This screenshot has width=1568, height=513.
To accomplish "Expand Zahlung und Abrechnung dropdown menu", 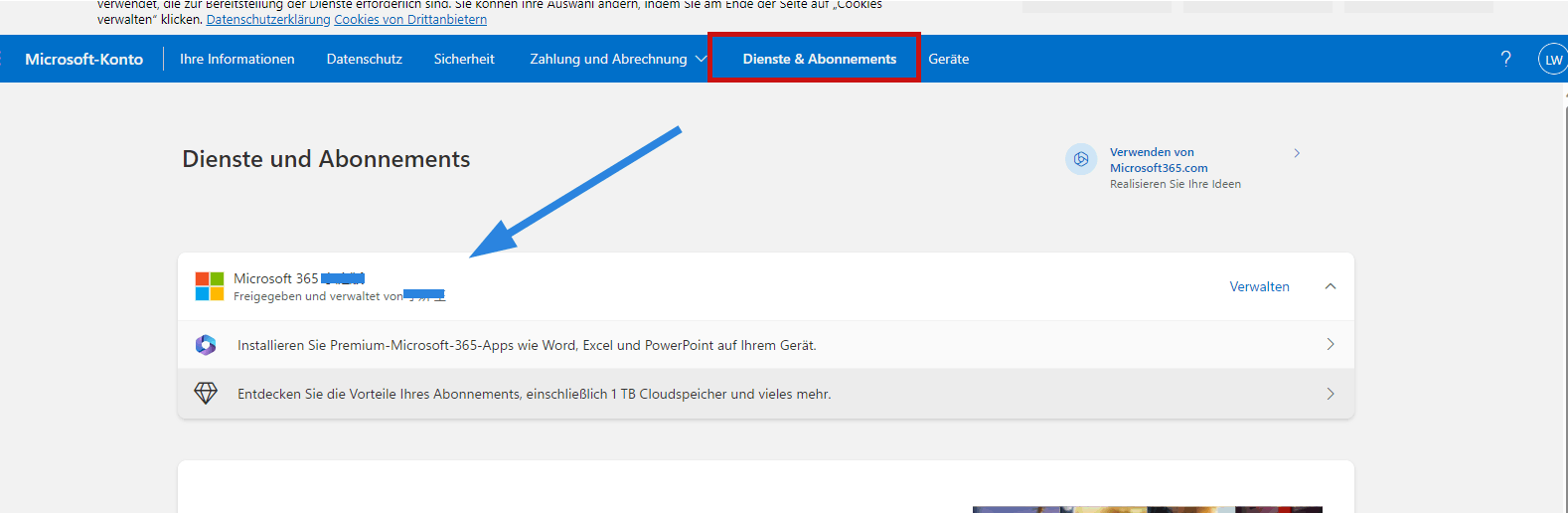I will pyautogui.click(x=618, y=59).
